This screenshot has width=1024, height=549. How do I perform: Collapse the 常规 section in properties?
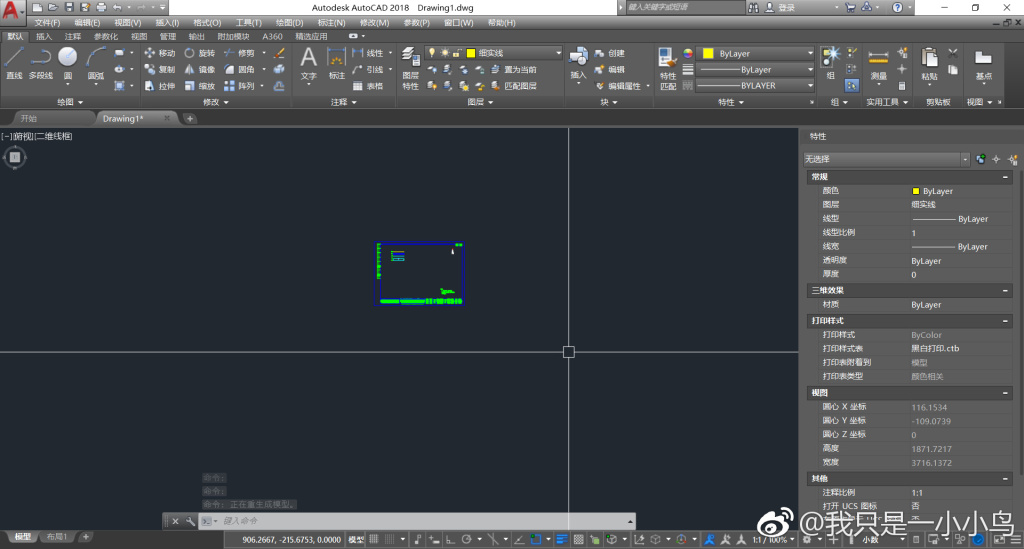pyautogui.click(x=1005, y=177)
